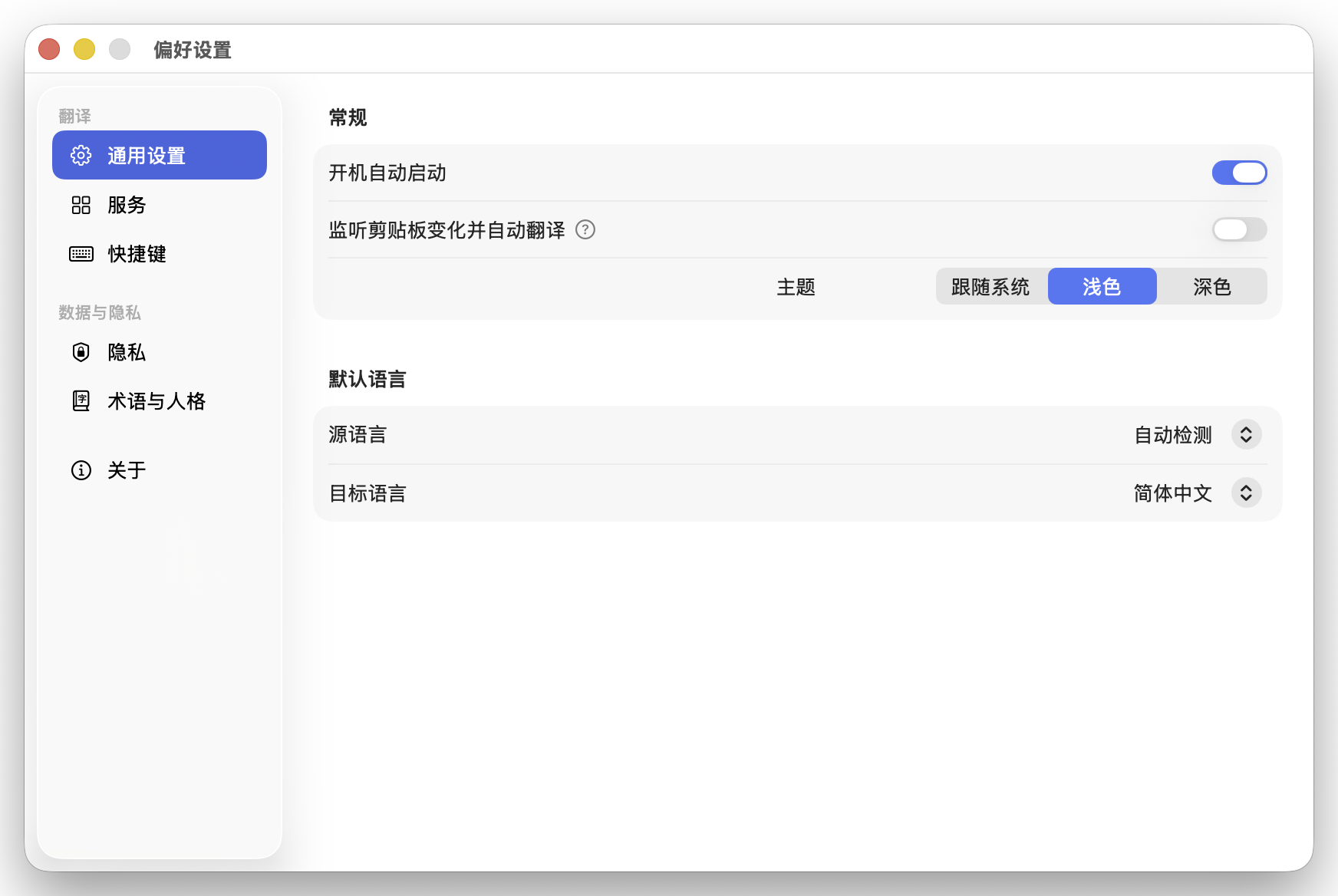Minimize window with yellow button
Screen dimensions: 1338x896
click(x=84, y=49)
